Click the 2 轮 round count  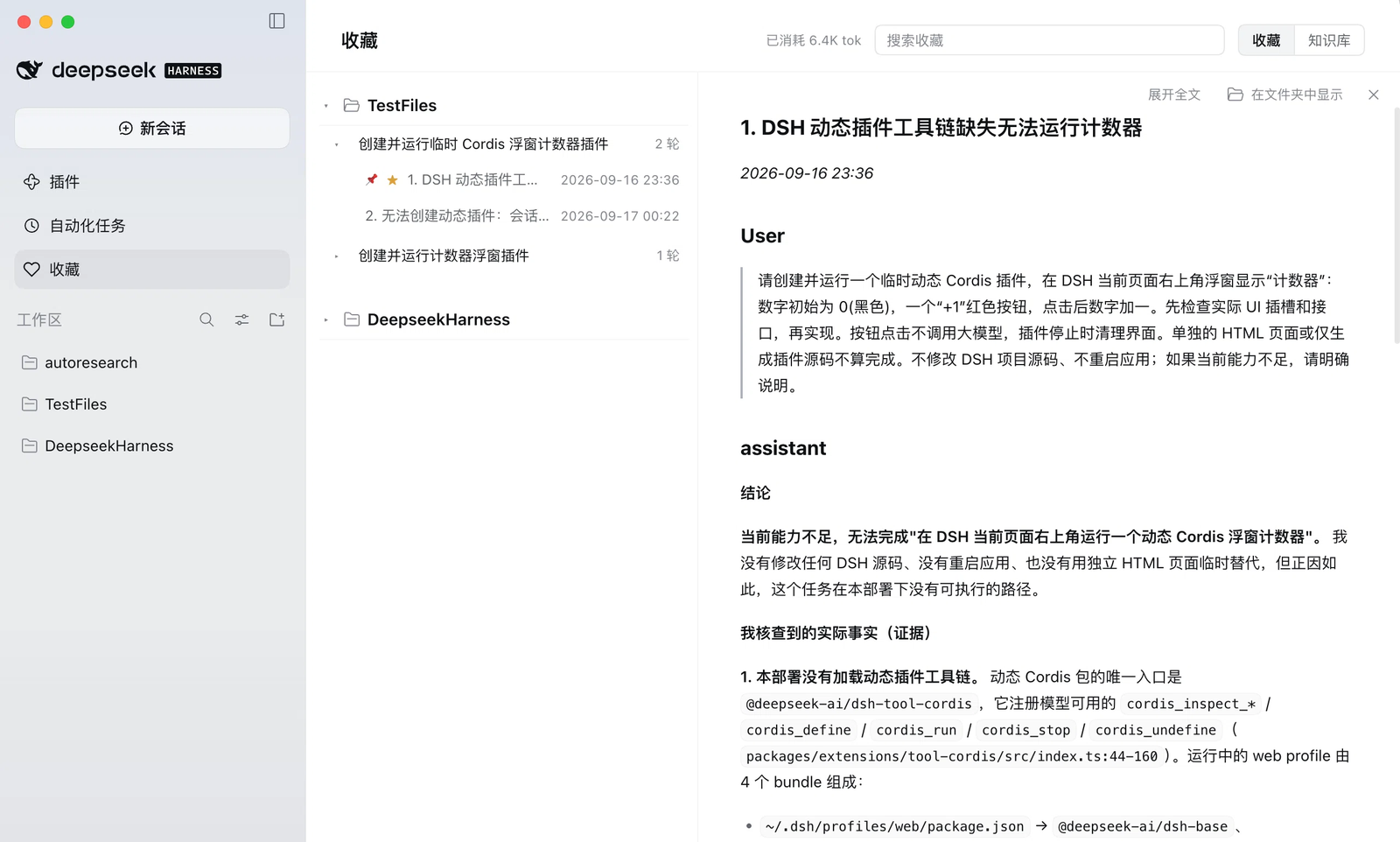[x=667, y=144]
